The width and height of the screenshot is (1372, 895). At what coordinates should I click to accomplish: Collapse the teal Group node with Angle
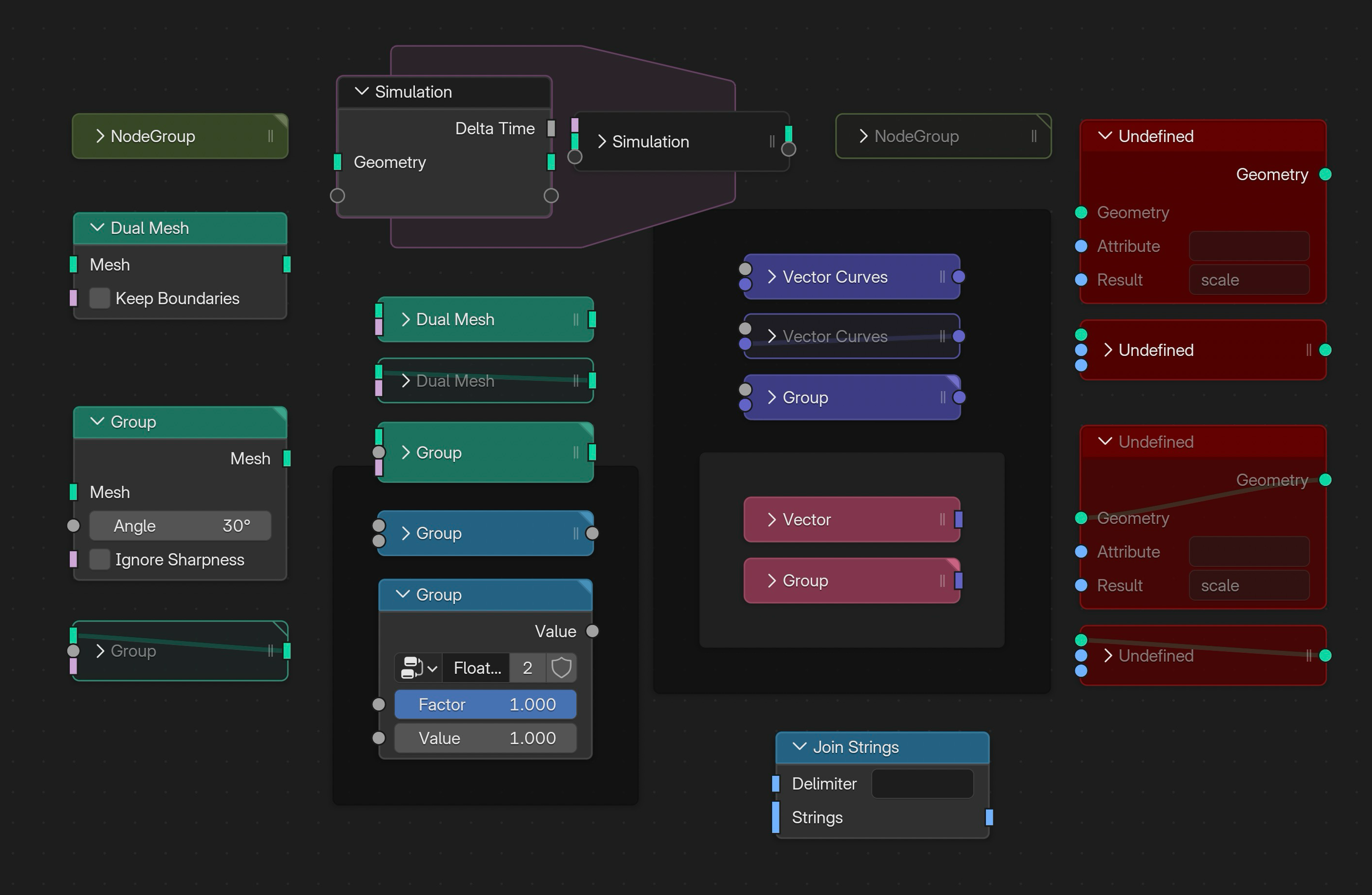click(x=97, y=421)
